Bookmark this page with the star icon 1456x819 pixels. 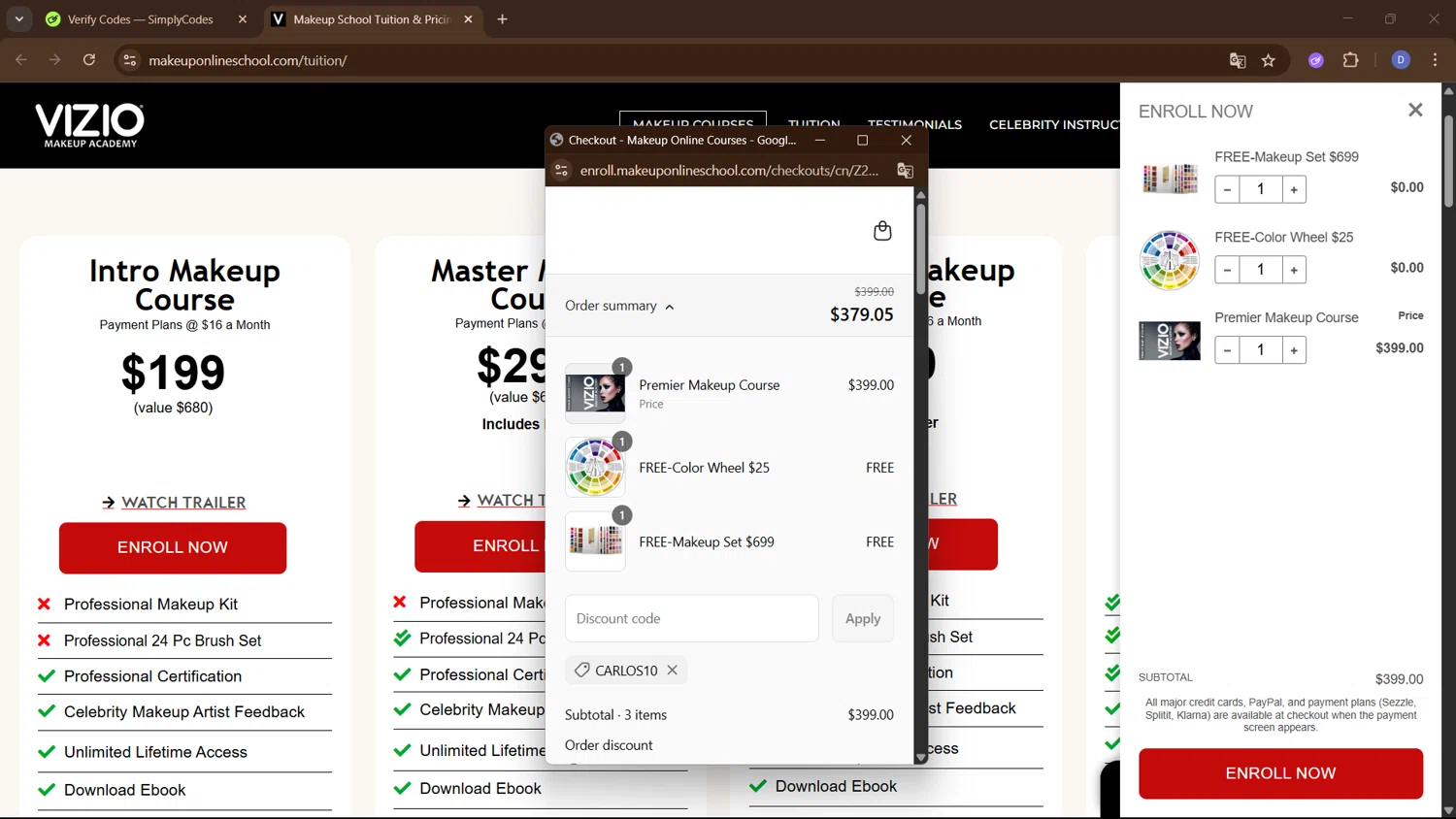(x=1269, y=60)
